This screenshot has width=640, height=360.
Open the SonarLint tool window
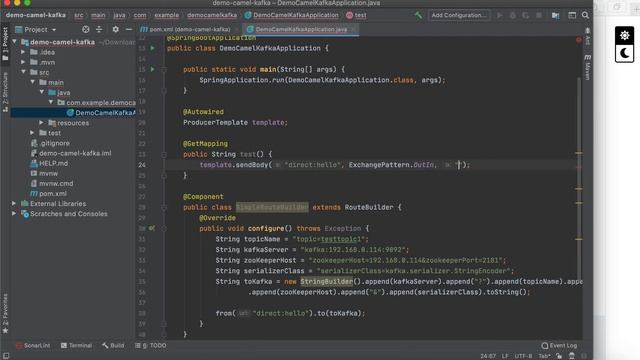(x=33, y=346)
